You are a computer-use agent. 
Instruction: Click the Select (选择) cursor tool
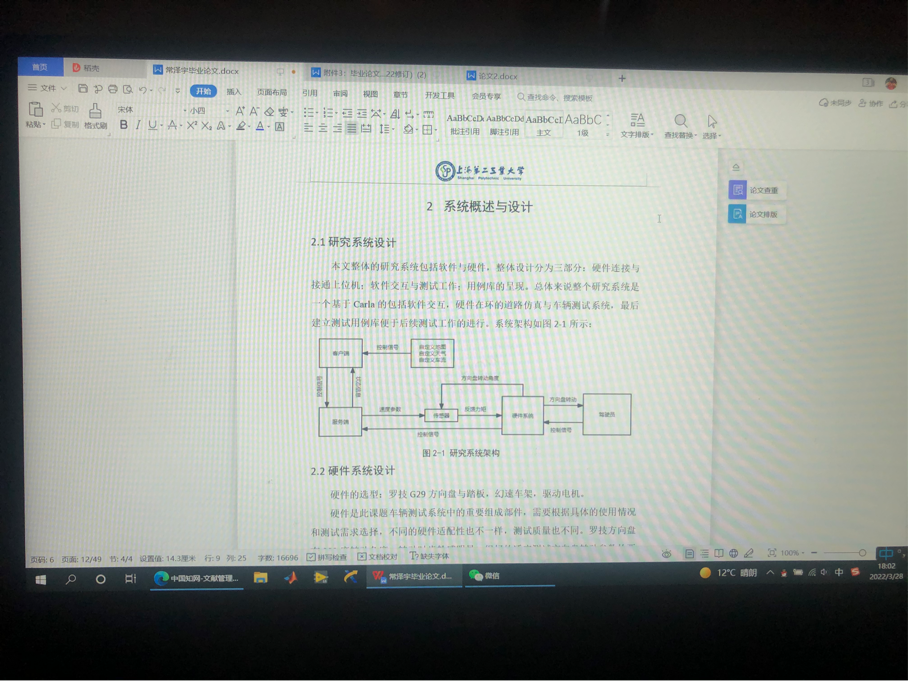tap(712, 127)
